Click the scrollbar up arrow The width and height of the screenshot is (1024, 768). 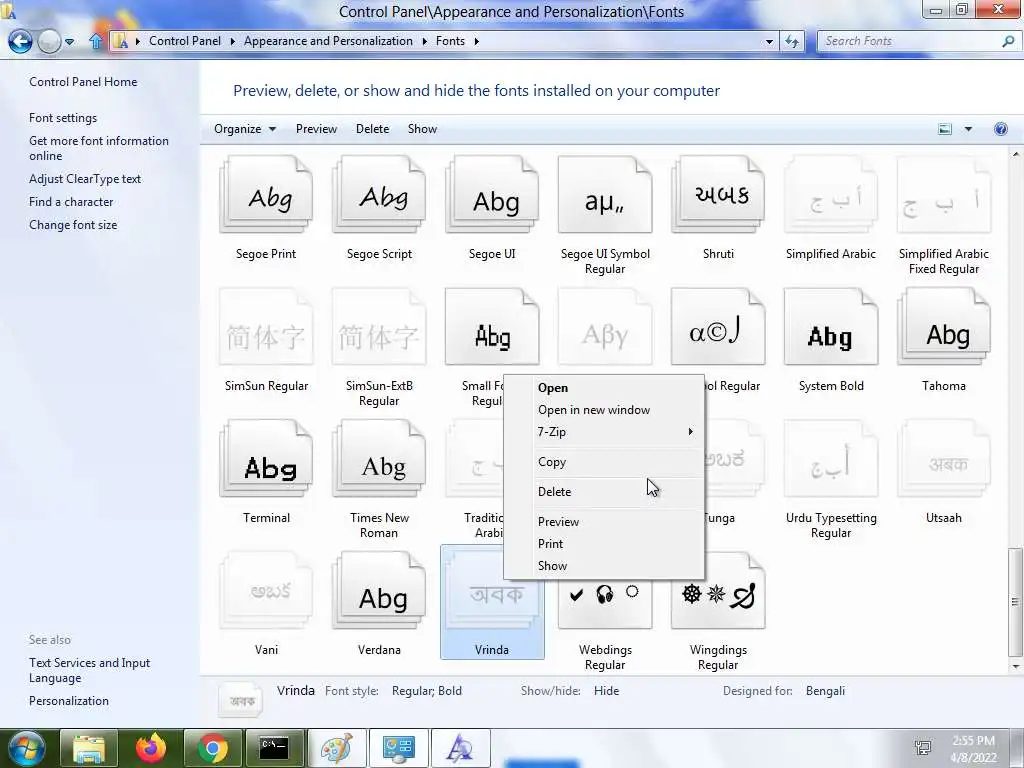(x=1016, y=154)
